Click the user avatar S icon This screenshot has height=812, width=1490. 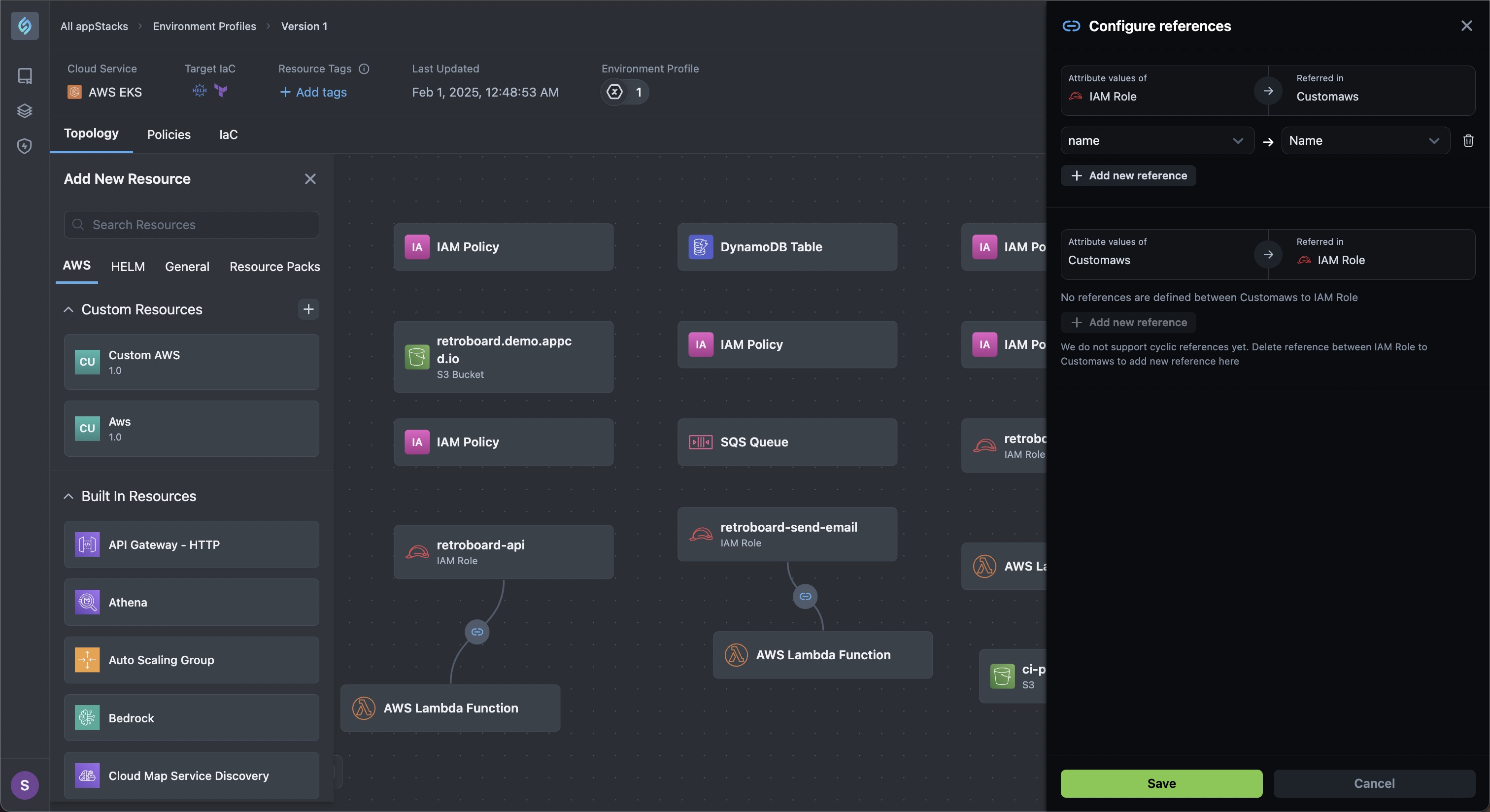click(25, 785)
